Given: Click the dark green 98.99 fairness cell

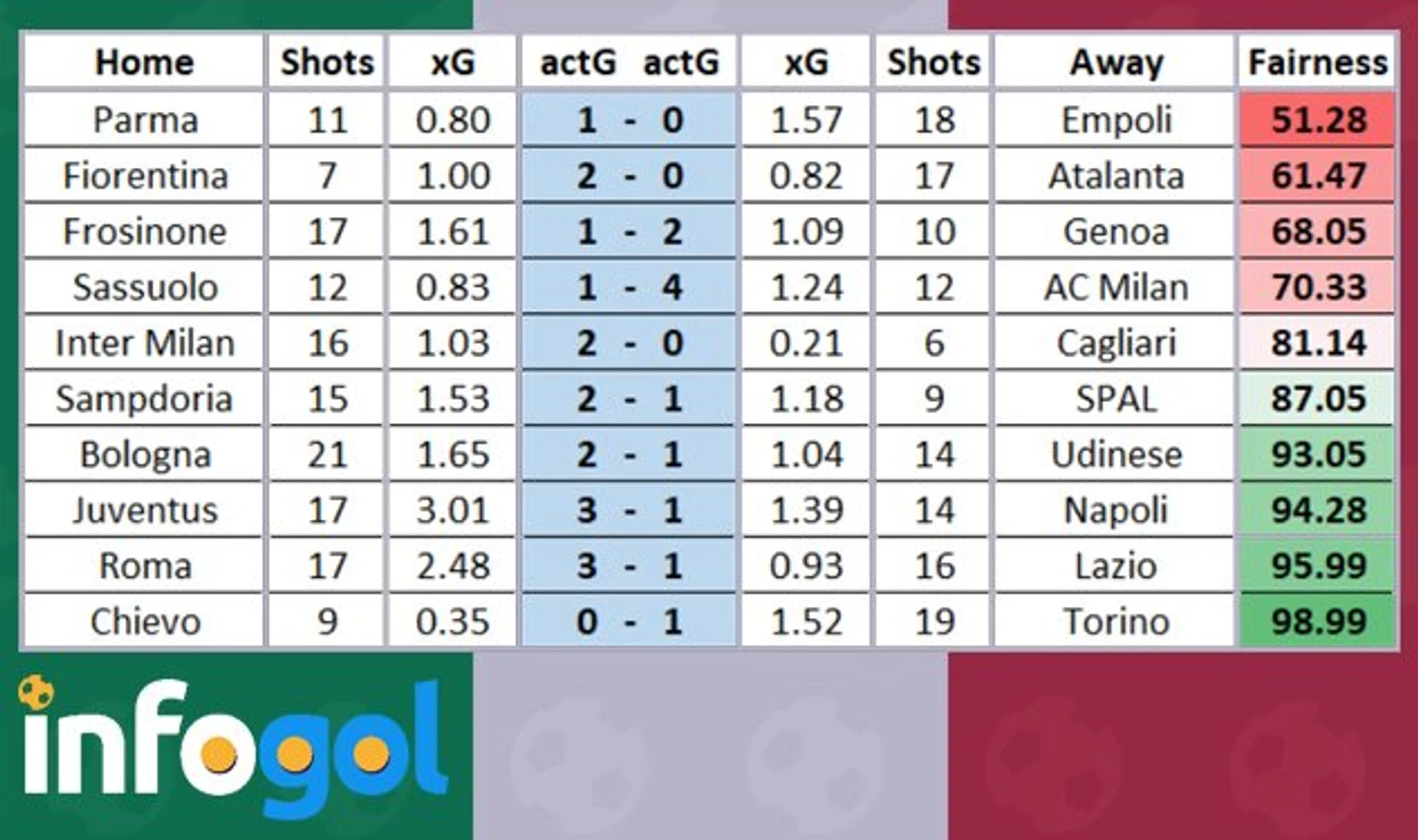Looking at the screenshot, I should [1317, 622].
